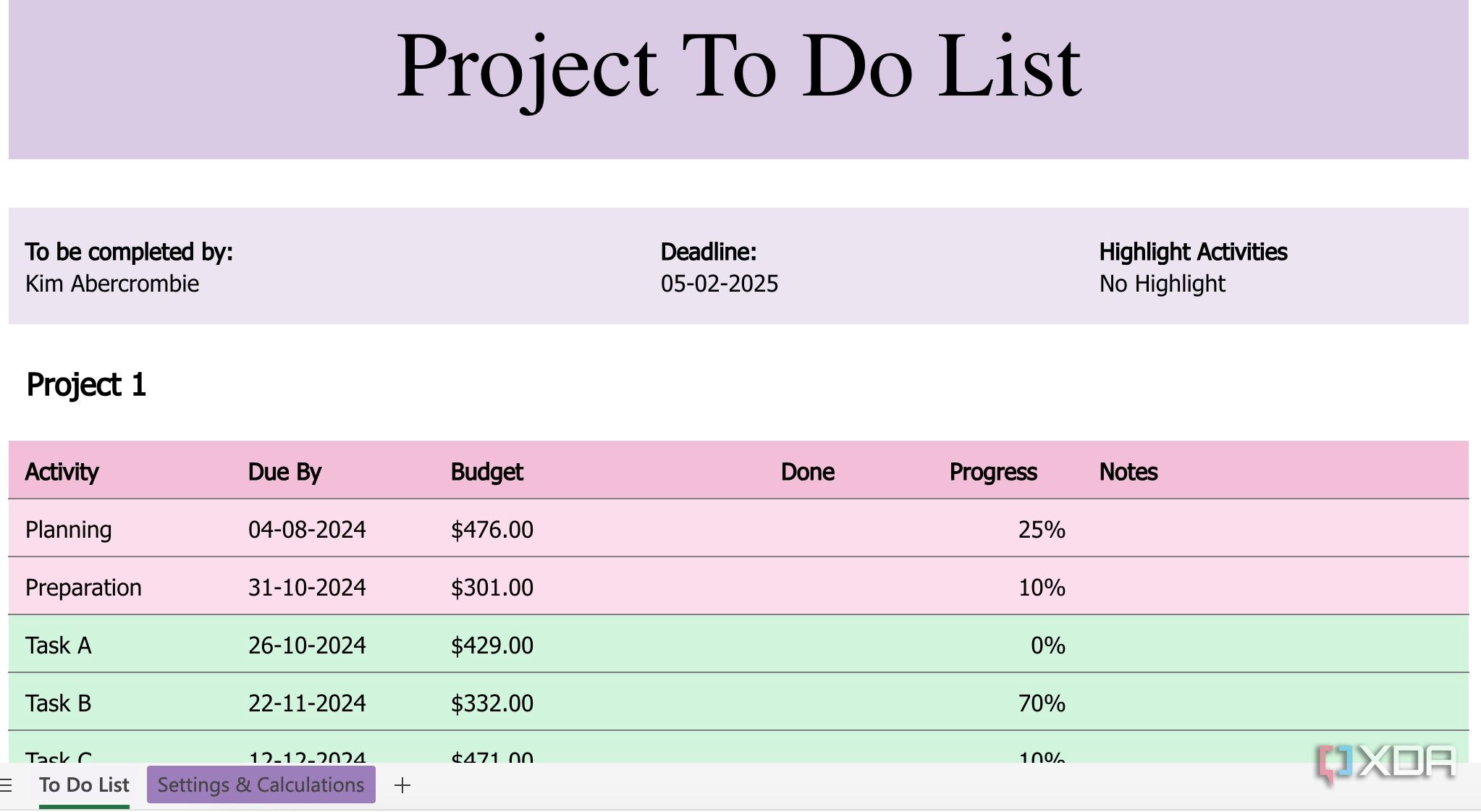Select the deadline date 05-02-2025 cell
1481x812 pixels.
(720, 284)
